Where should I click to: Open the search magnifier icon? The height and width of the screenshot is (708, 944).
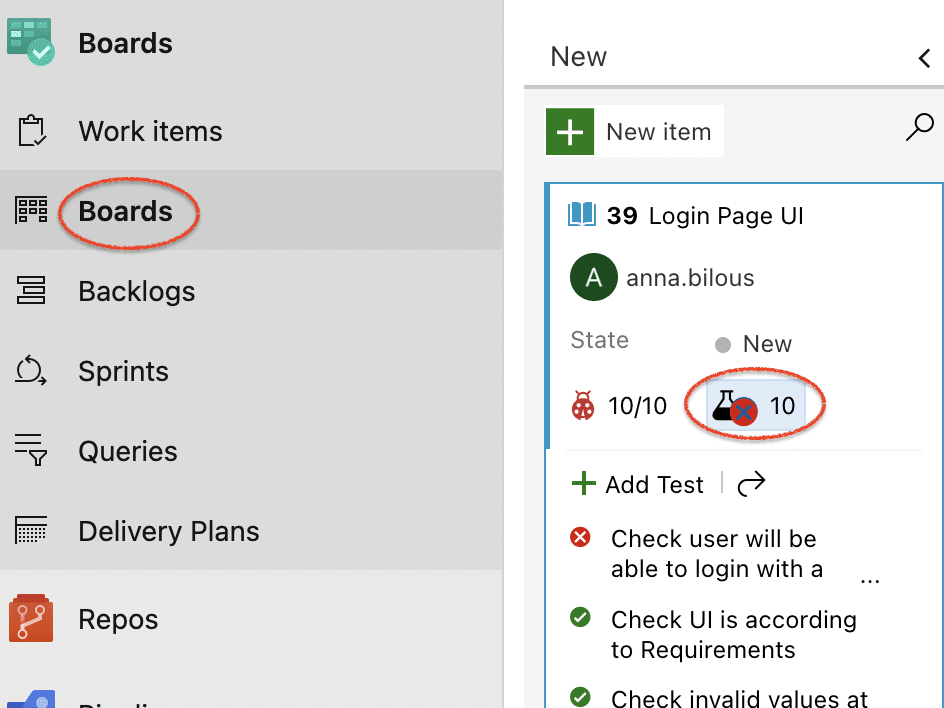point(919,127)
